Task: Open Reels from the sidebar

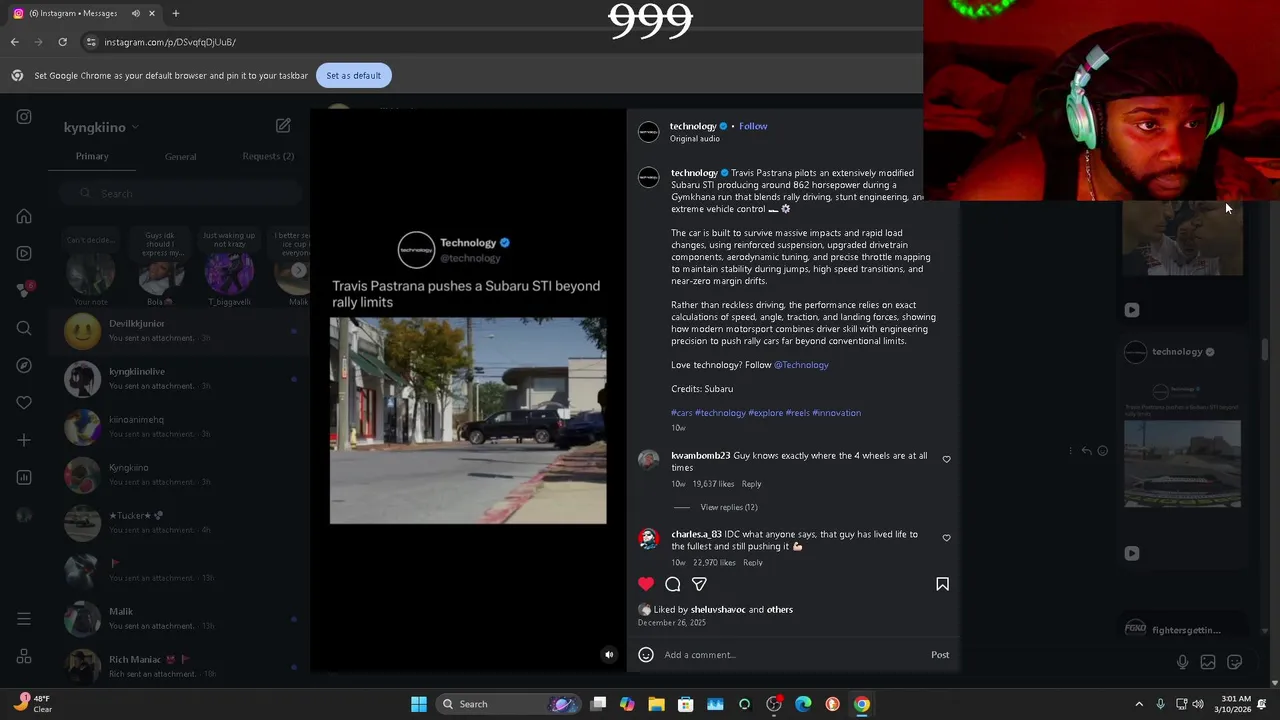Action: (24, 253)
